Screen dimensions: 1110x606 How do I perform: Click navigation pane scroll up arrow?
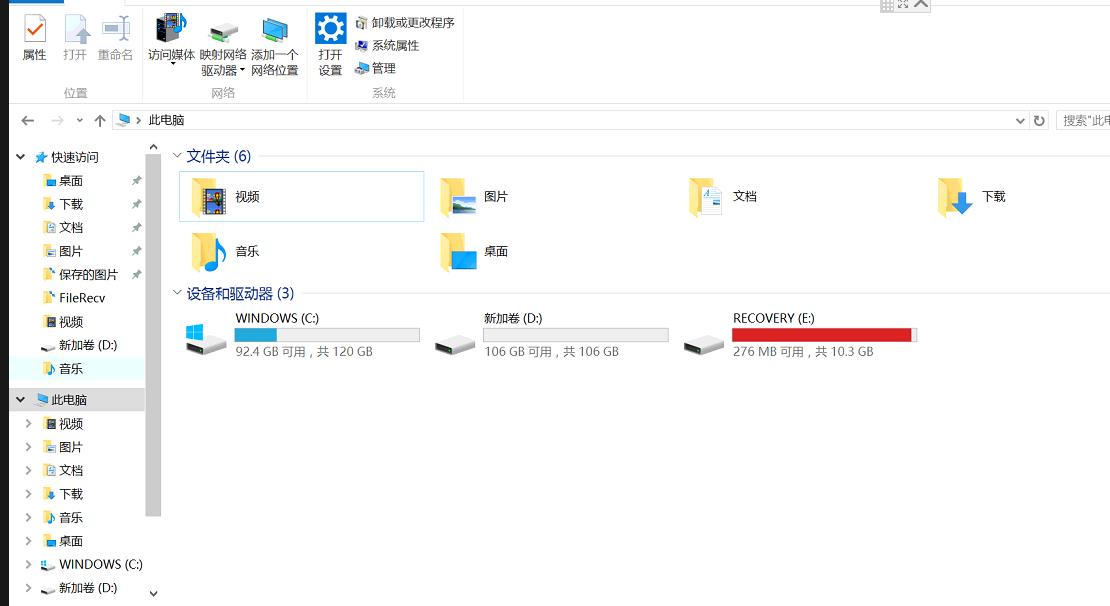pyautogui.click(x=153, y=147)
